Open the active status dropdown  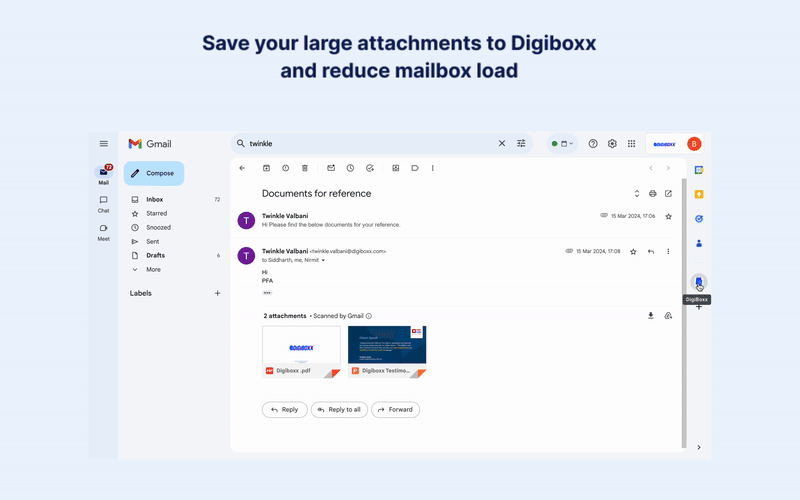click(562, 144)
